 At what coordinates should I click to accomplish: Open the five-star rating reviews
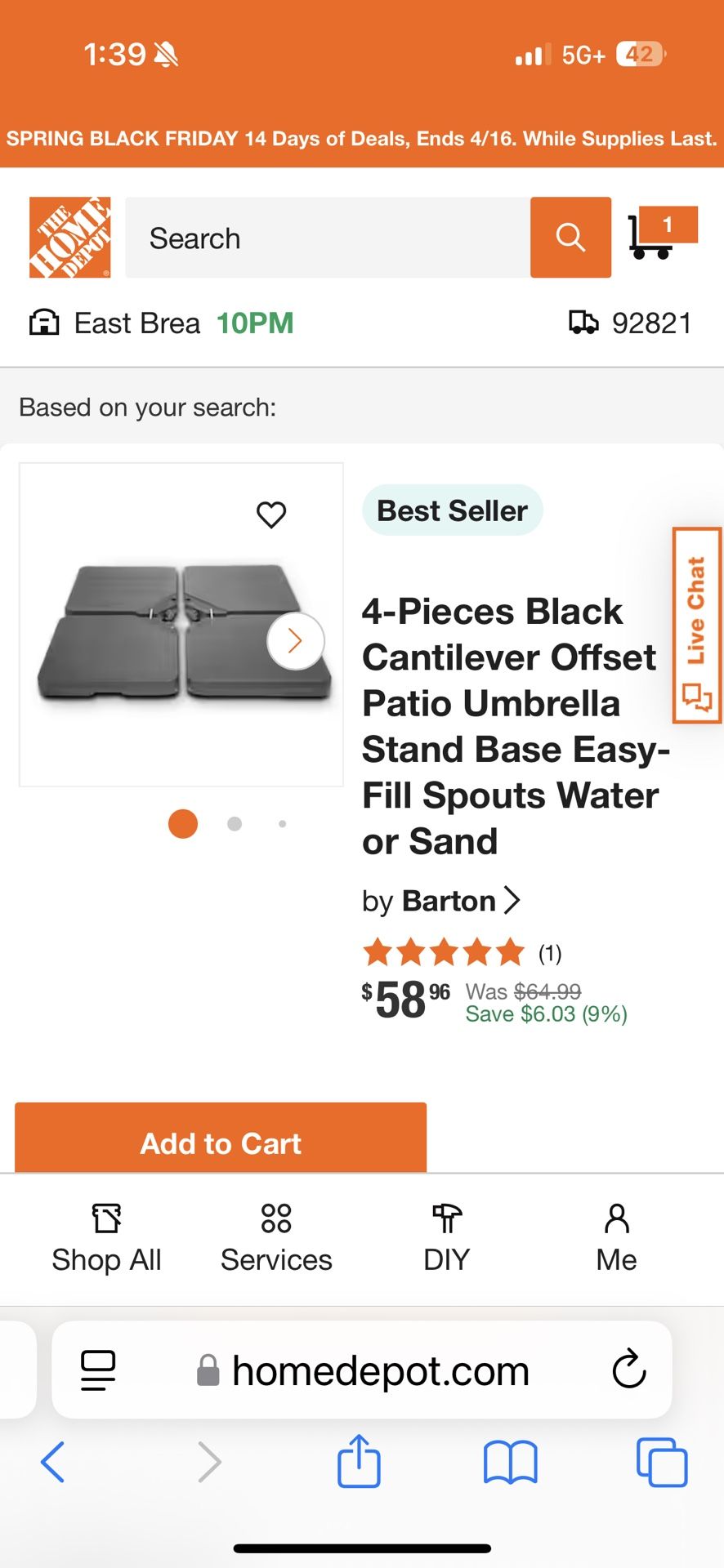[444, 952]
